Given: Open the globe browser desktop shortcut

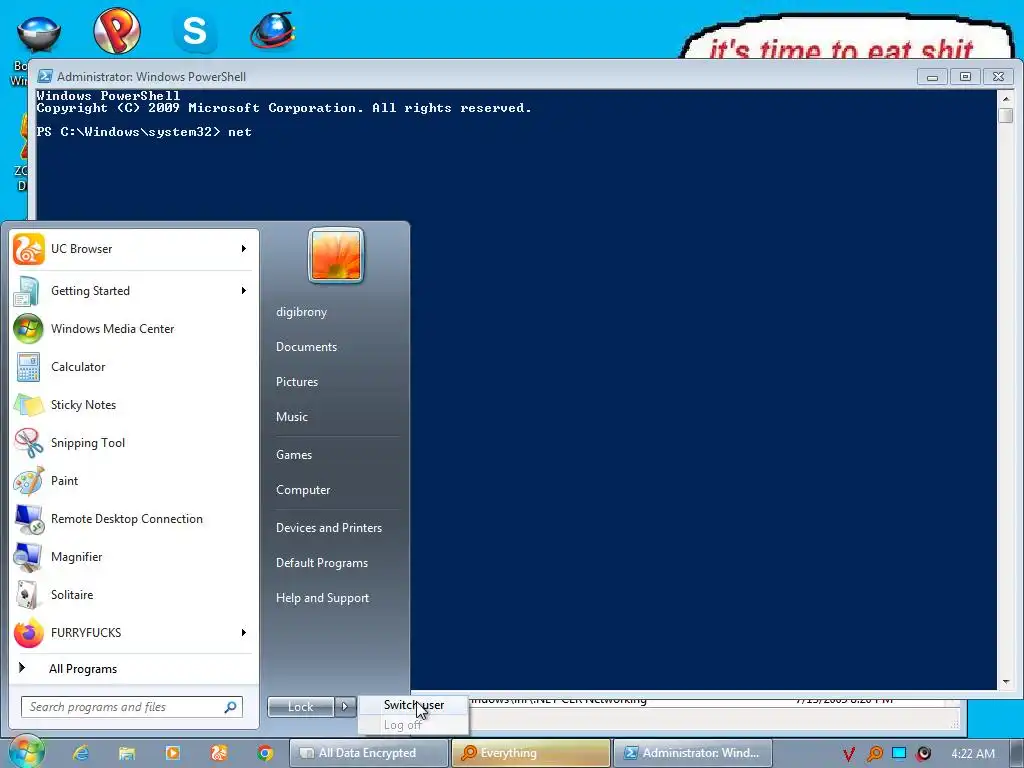Looking at the screenshot, I should pyautogui.click(x=273, y=30).
